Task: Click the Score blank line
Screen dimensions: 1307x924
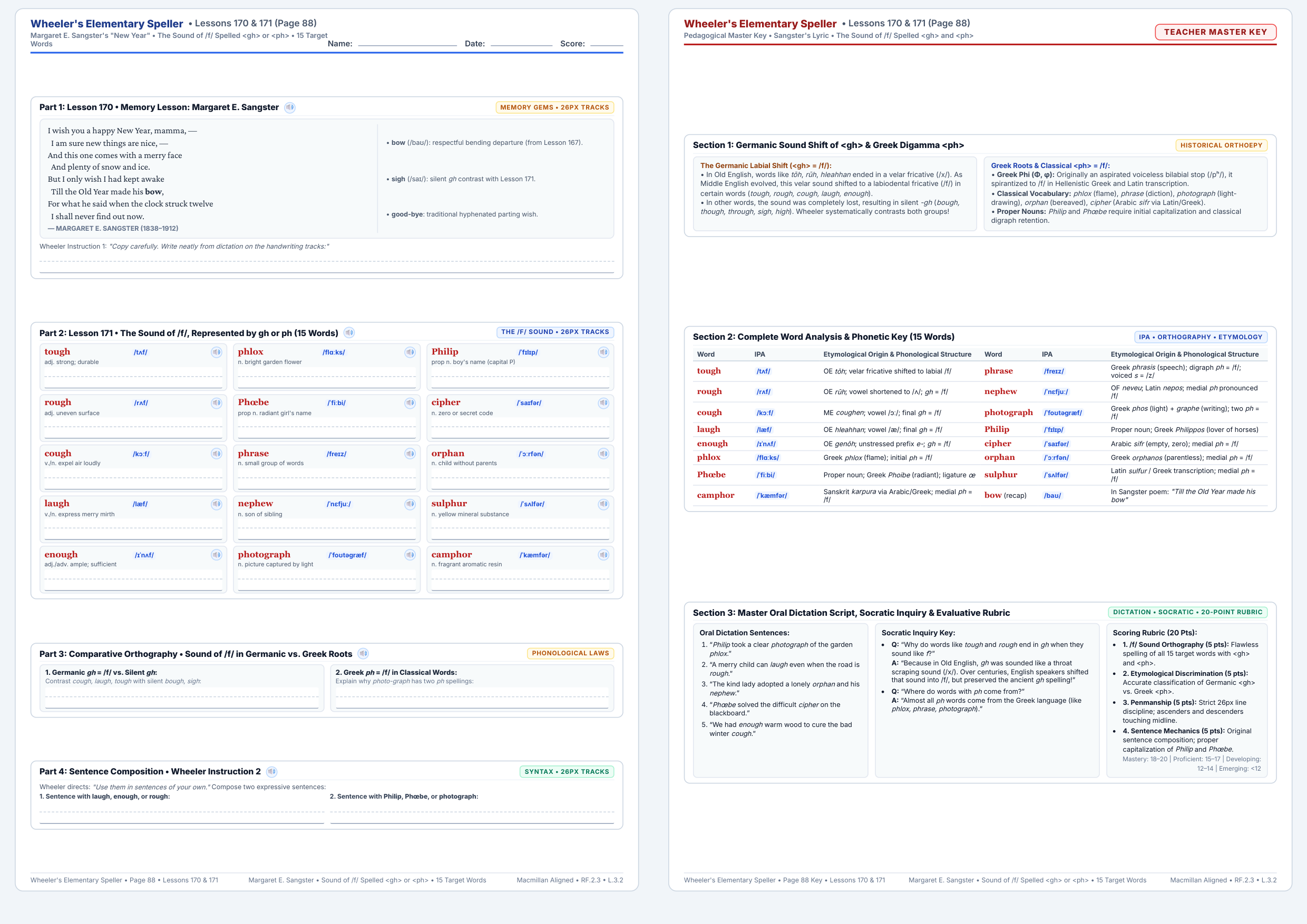Action: tap(607, 43)
